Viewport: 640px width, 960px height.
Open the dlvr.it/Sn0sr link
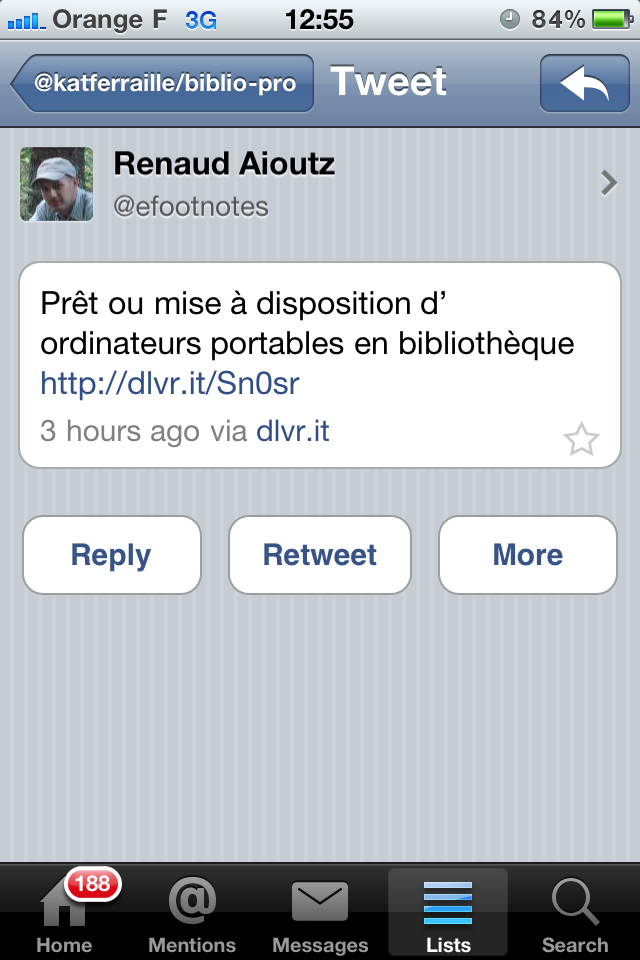click(x=170, y=383)
